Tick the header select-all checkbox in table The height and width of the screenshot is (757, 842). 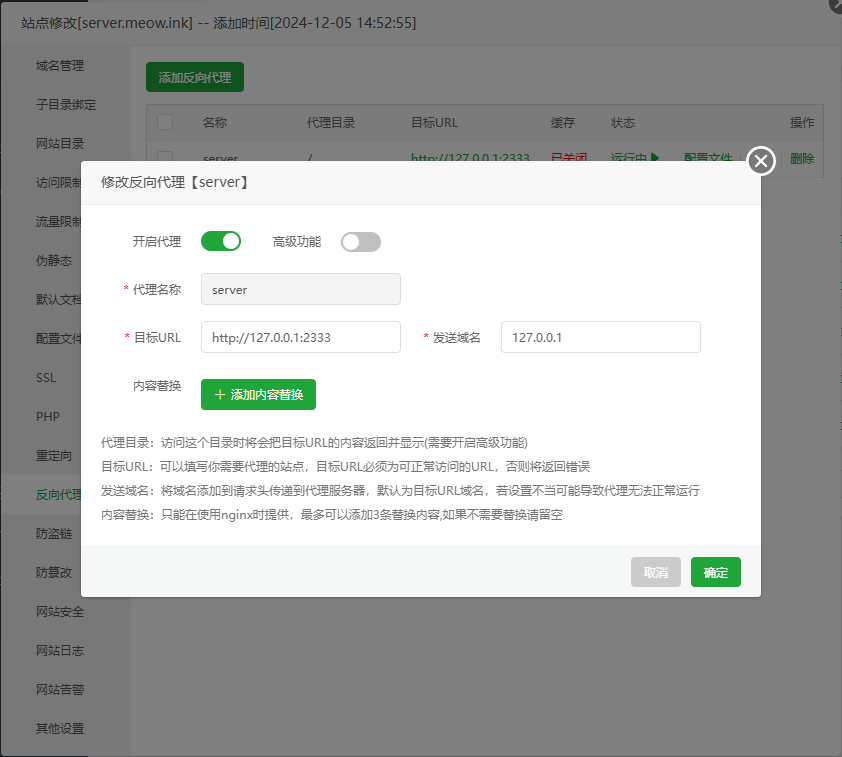coord(165,122)
